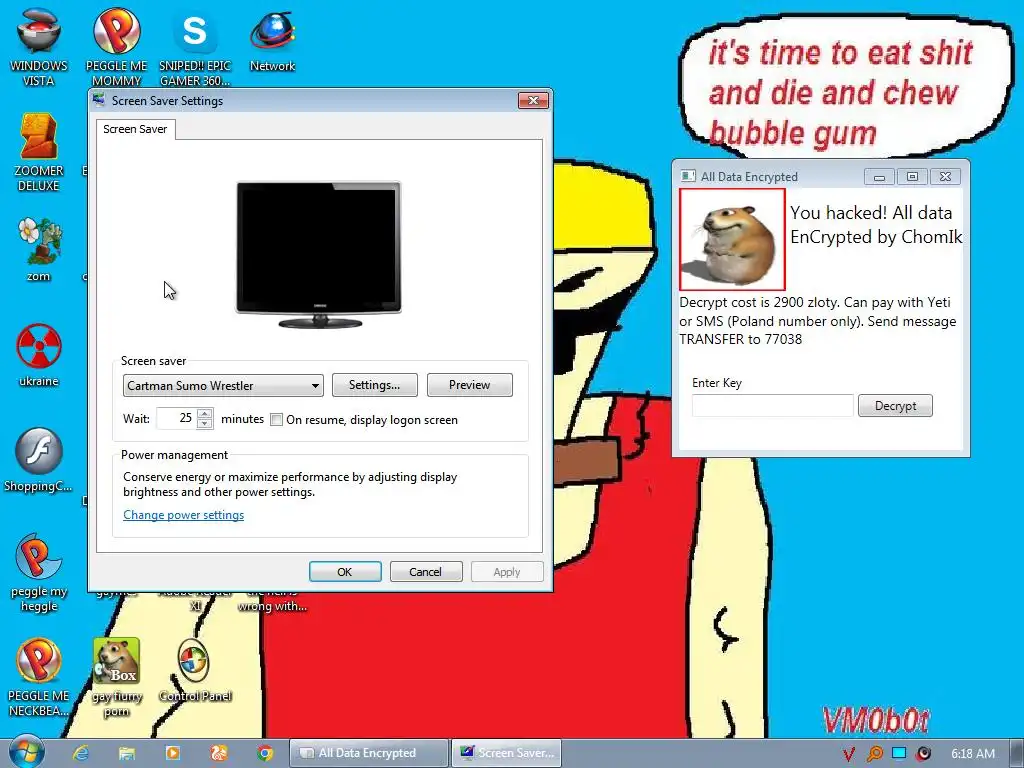This screenshot has height=768, width=1024.
Task: Click the Windows Start orb
Action: coord(26,752)
